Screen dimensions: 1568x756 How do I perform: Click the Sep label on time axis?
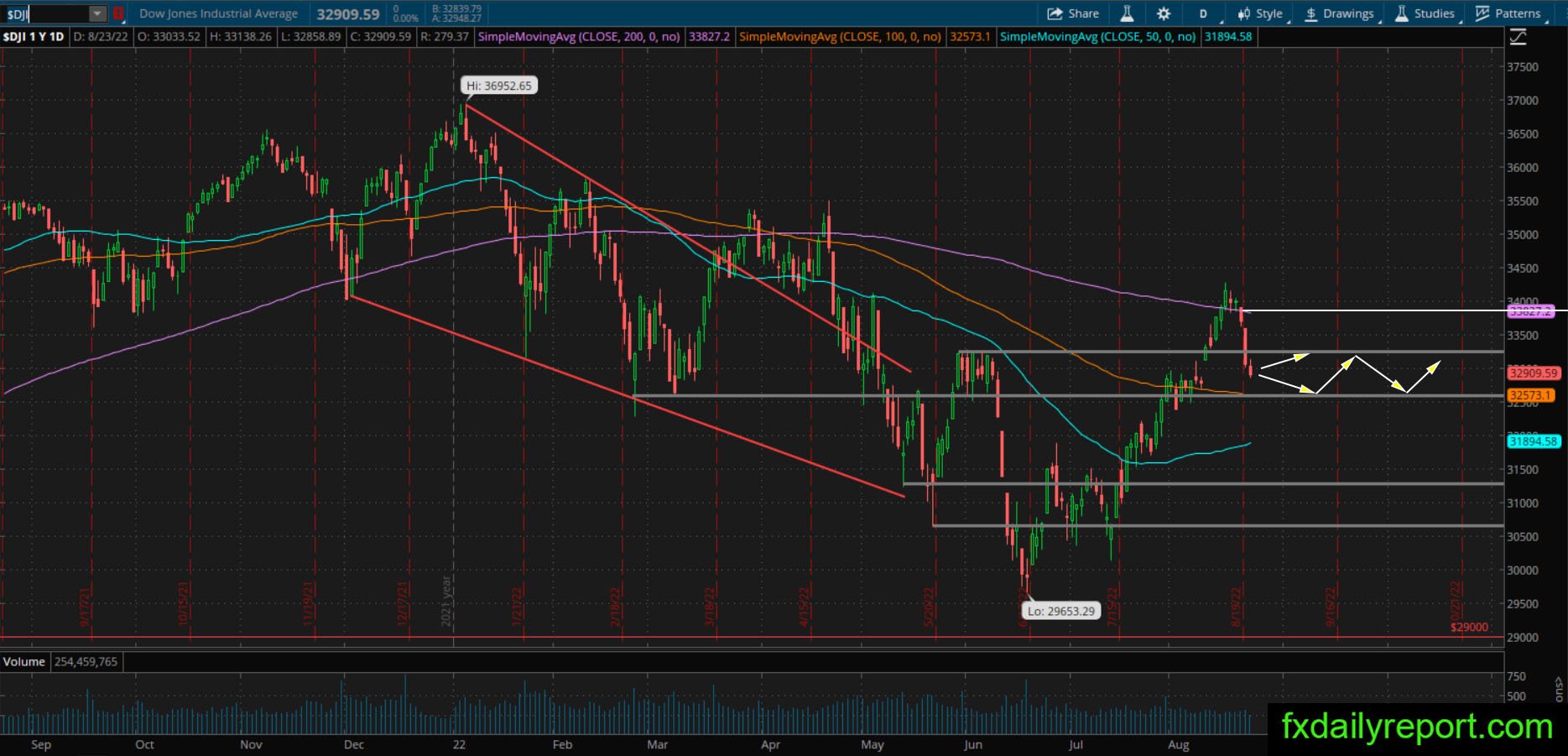coord(41,744)
